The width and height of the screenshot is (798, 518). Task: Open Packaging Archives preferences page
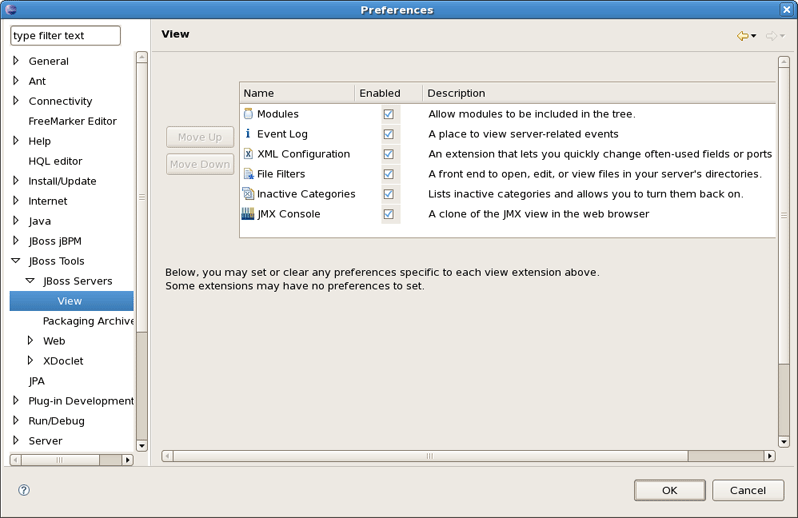point(88,321)
